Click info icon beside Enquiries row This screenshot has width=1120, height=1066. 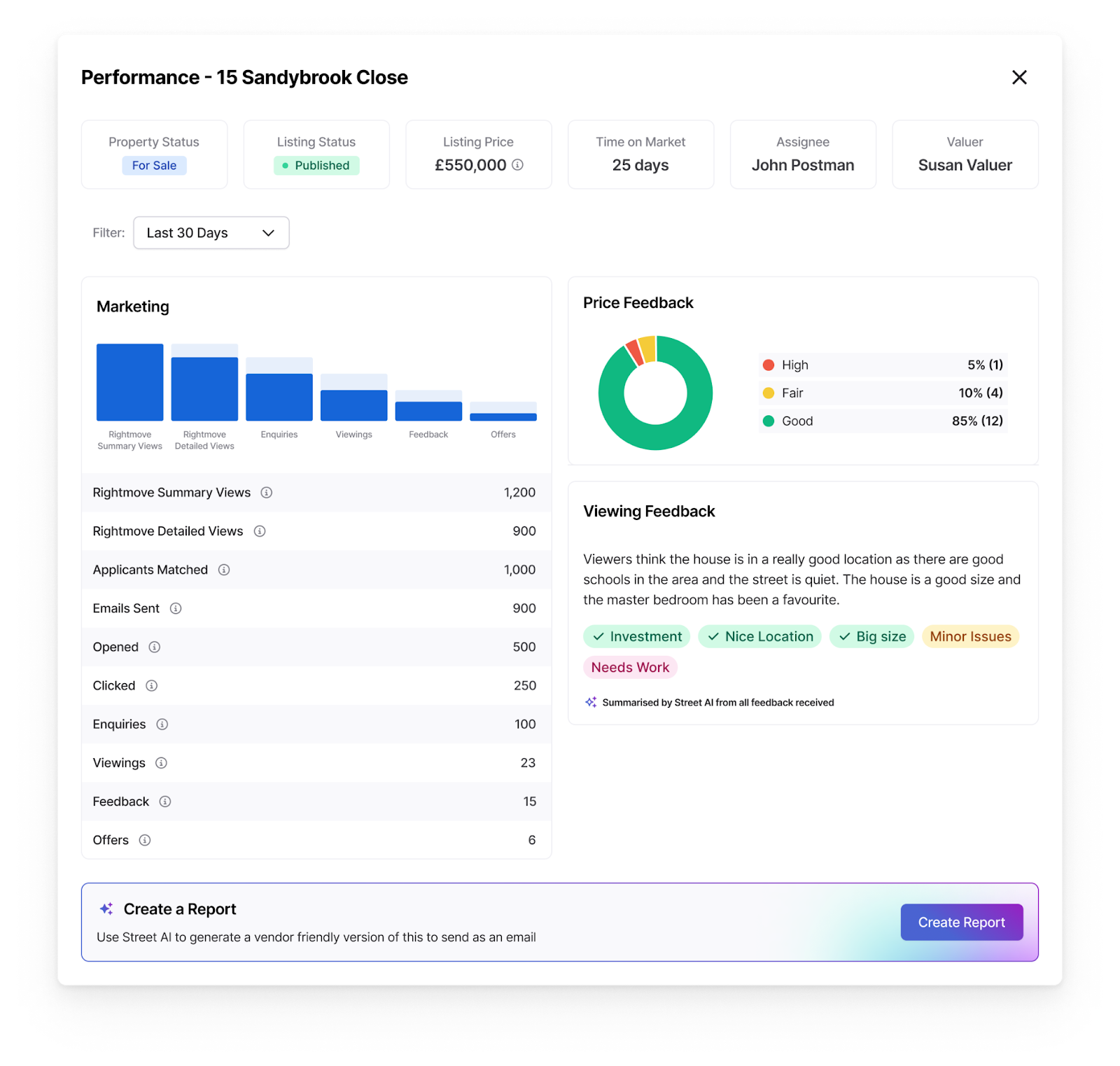tap(162, 724)
